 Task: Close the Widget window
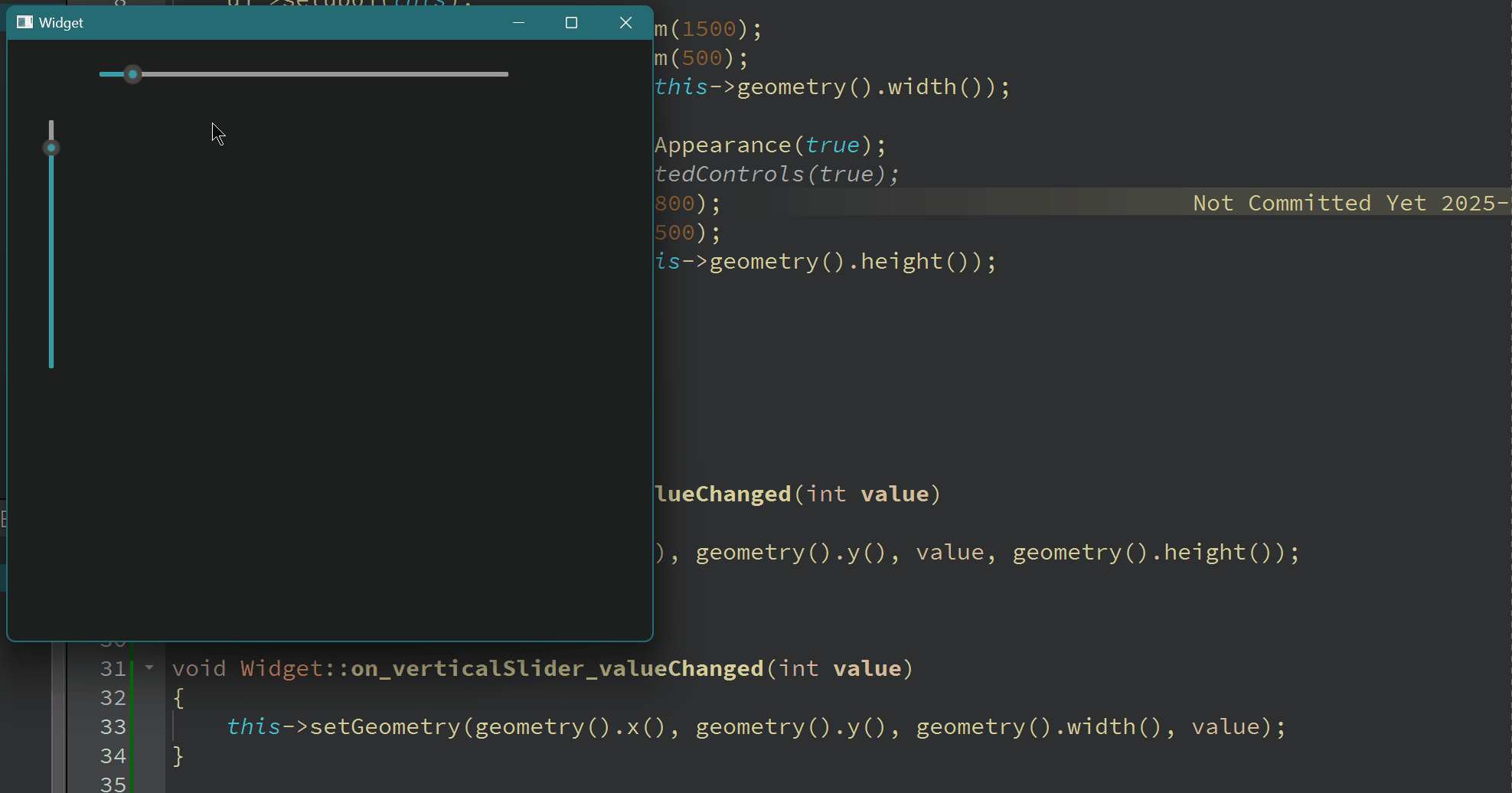(x=625, y=22)
